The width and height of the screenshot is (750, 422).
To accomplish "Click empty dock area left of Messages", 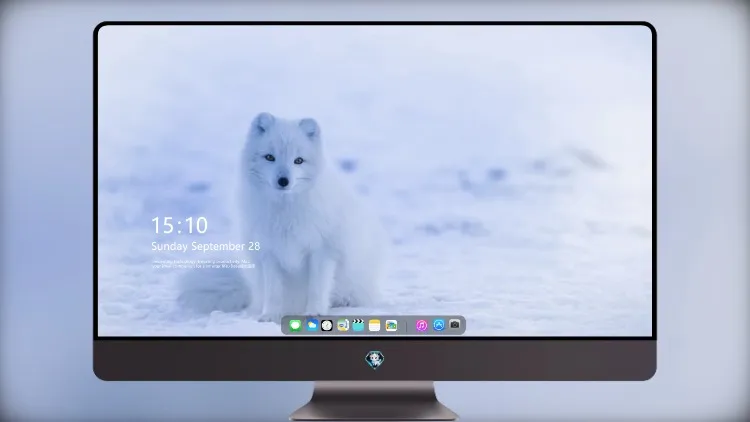I will coord(285,326).
